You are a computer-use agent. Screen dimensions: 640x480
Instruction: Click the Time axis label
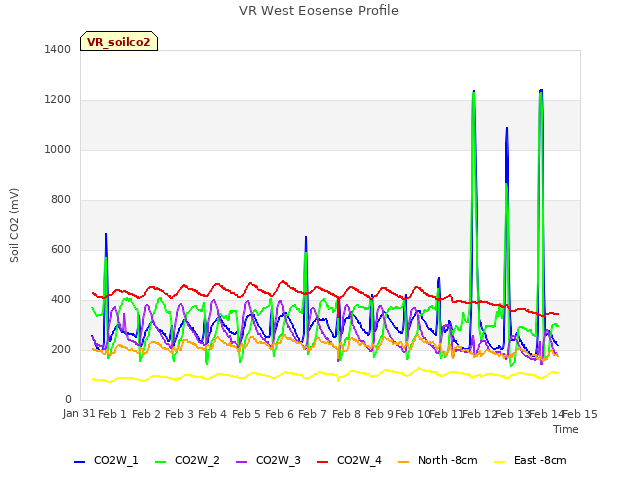tap(566, 429)
